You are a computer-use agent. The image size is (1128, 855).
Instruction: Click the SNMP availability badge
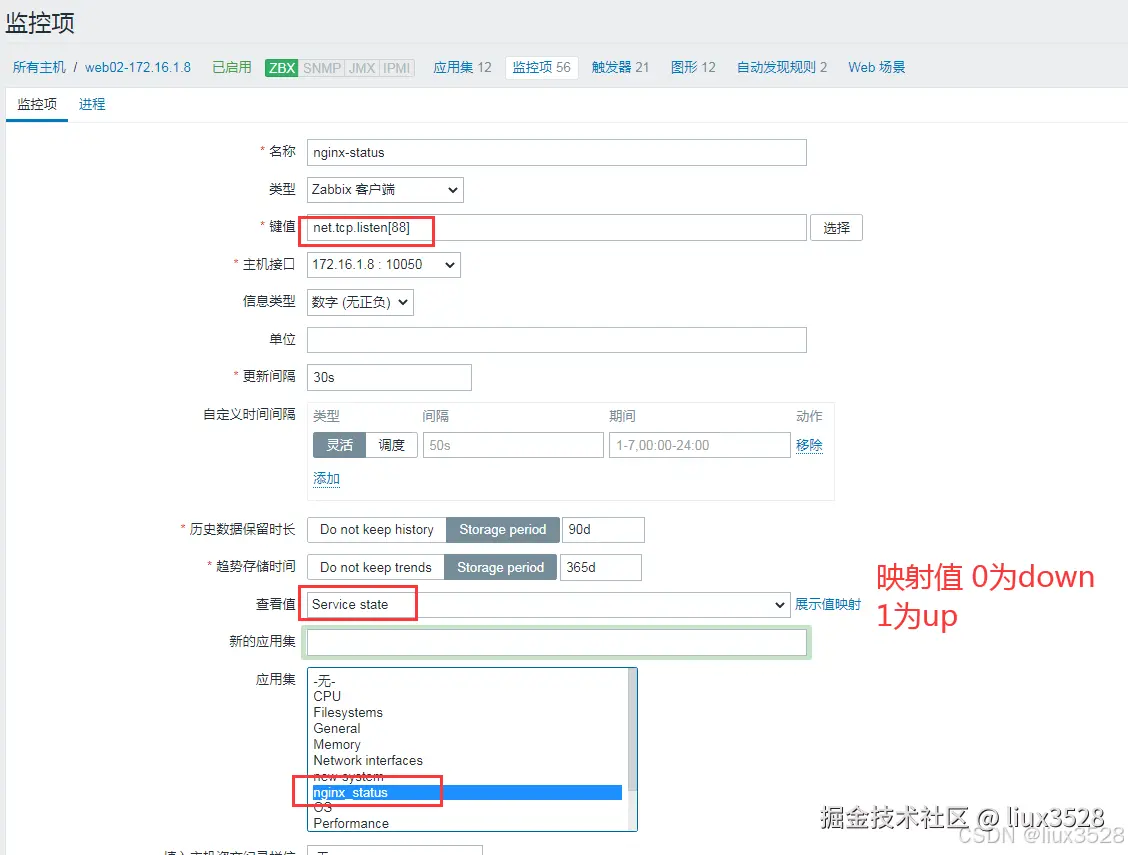tap(322, 68)
